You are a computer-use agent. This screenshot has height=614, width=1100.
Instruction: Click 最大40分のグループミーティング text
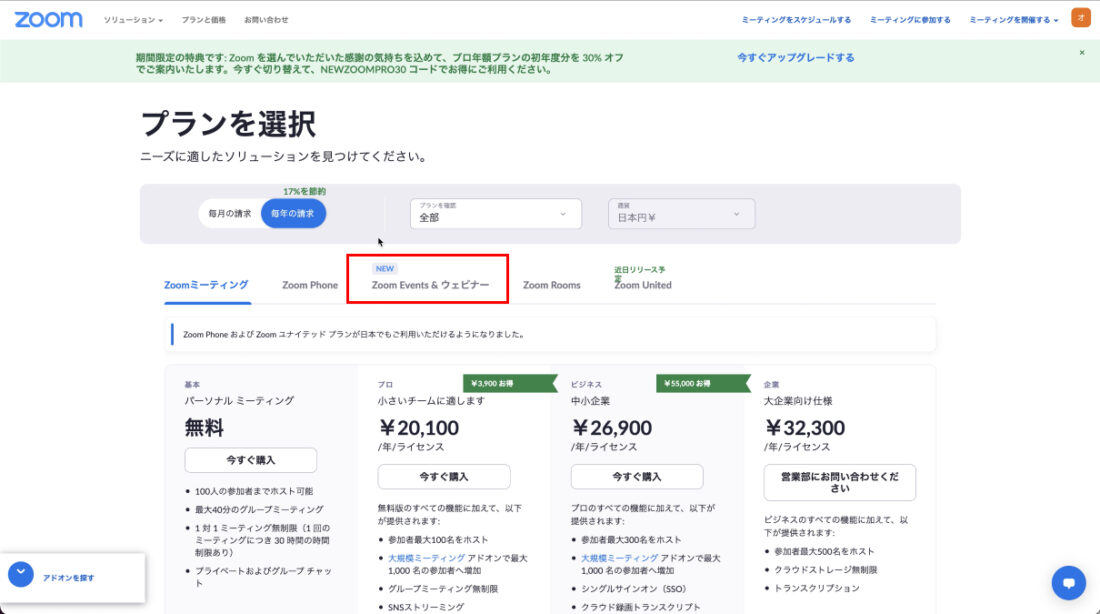(x=260, y=510)
